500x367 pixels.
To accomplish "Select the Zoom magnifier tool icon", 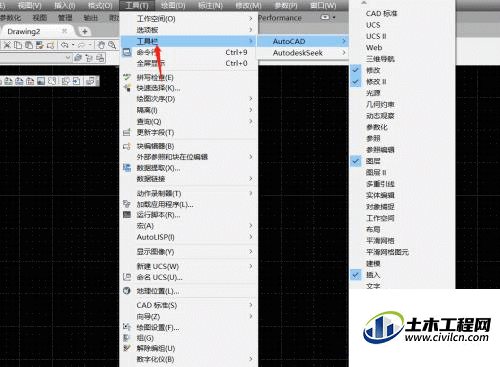I will click(x=112, y=45).
